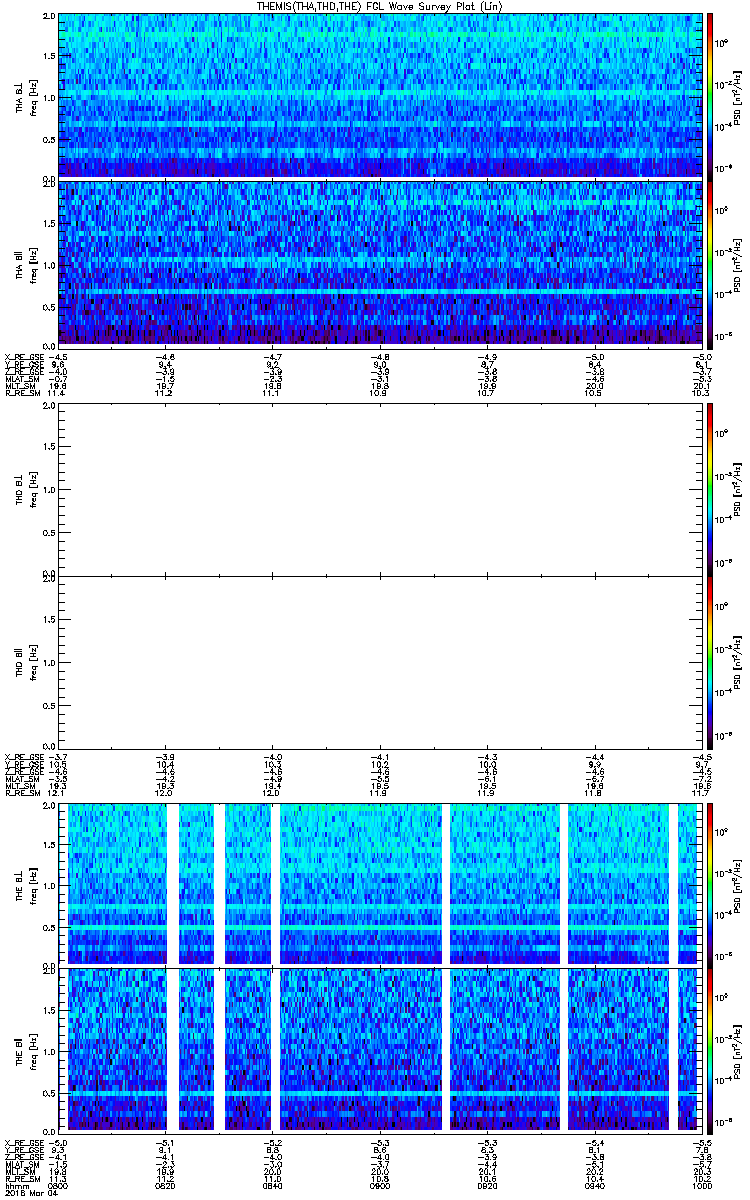Viewport: 750px width, 1200px height.
Task: Click the THE B⊥ spectrogram panel
Action: pyautogui.click(x=379, y=883)
